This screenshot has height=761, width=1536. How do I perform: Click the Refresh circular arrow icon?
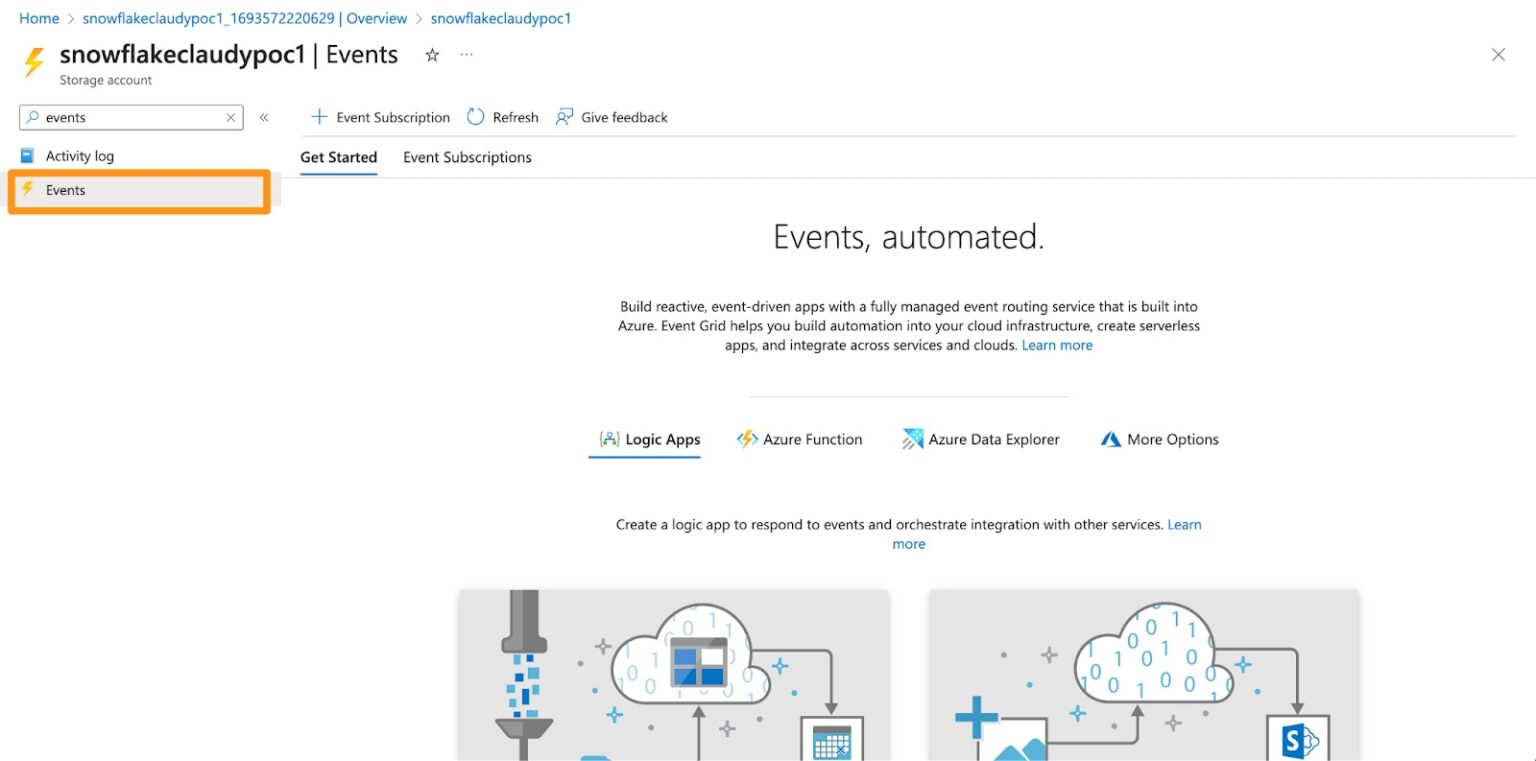(476, 117)
